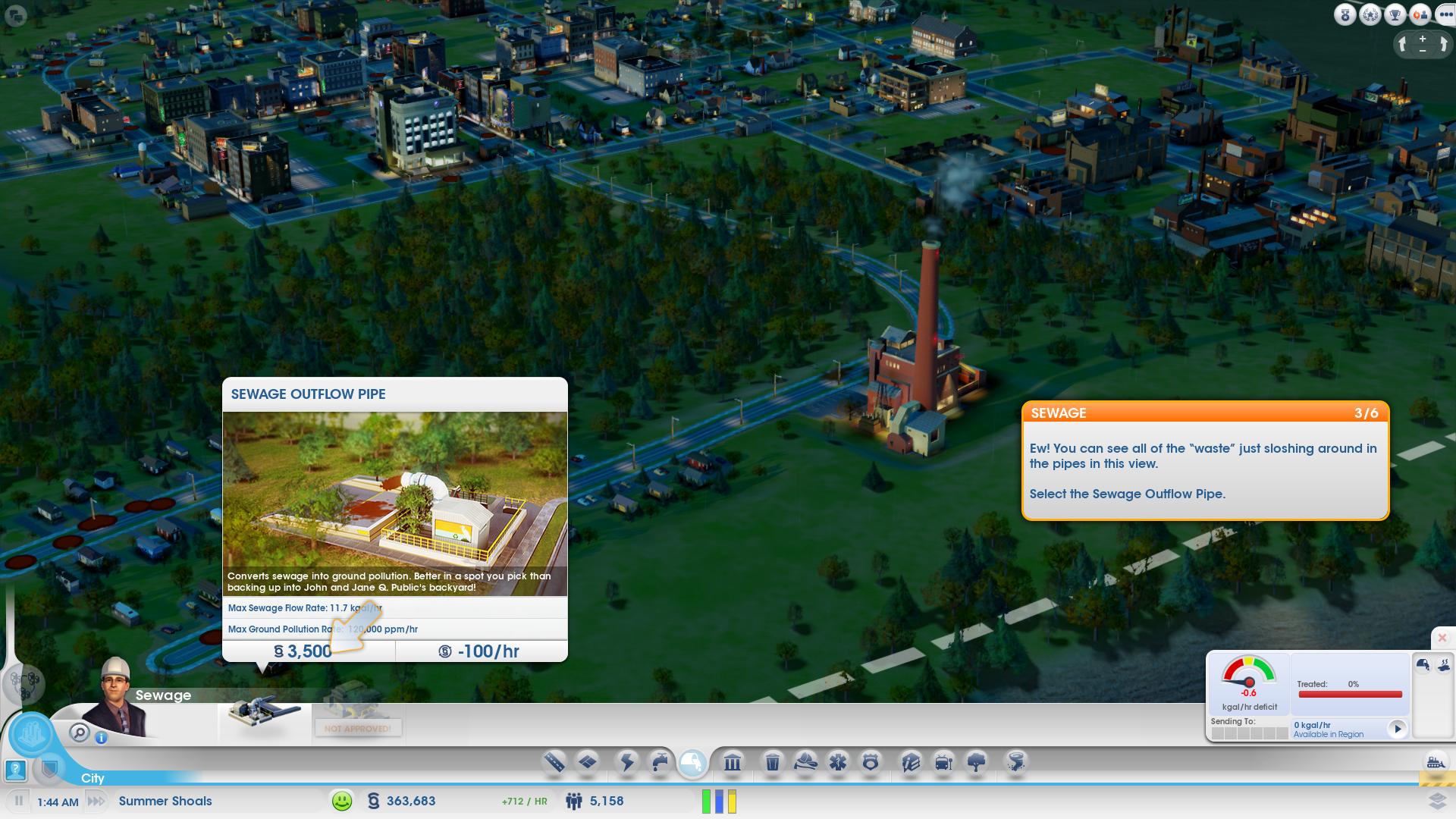Open the Water faucet menu
This screenshot has height=819, width=1456.
click(660, 761)
